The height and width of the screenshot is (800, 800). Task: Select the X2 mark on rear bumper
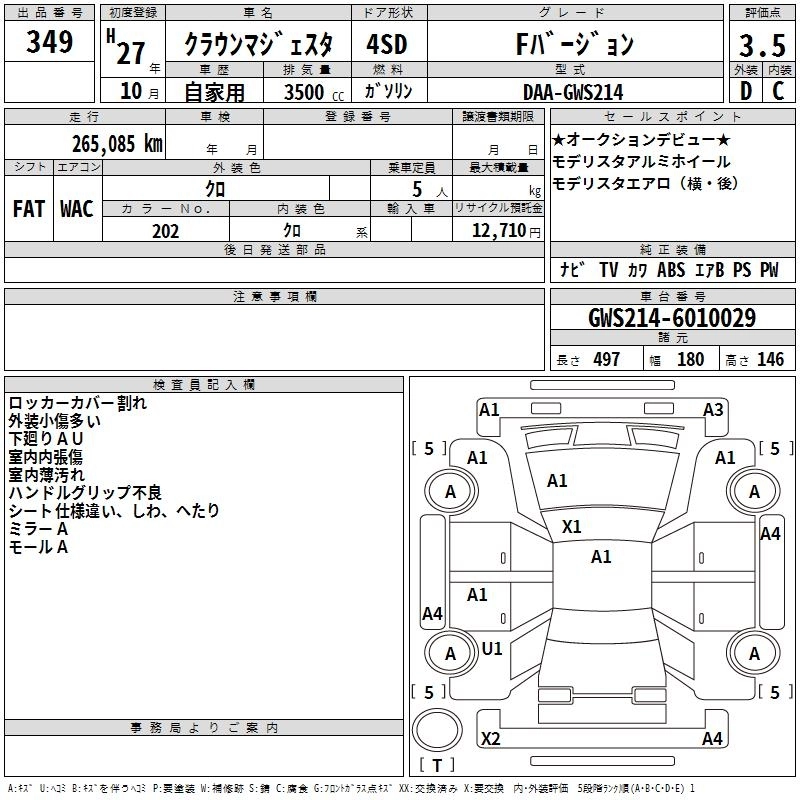click(x=490, y=738)
